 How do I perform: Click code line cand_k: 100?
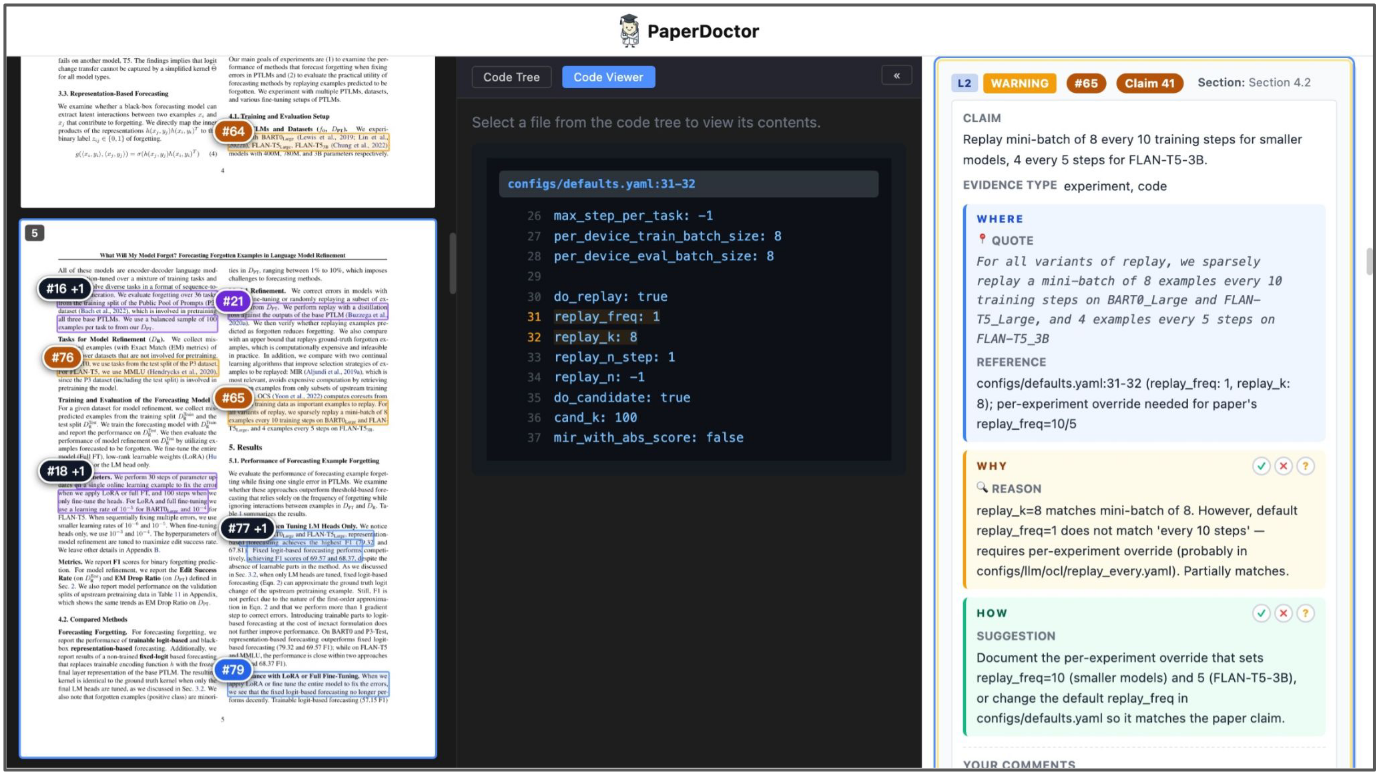point(595,417)
